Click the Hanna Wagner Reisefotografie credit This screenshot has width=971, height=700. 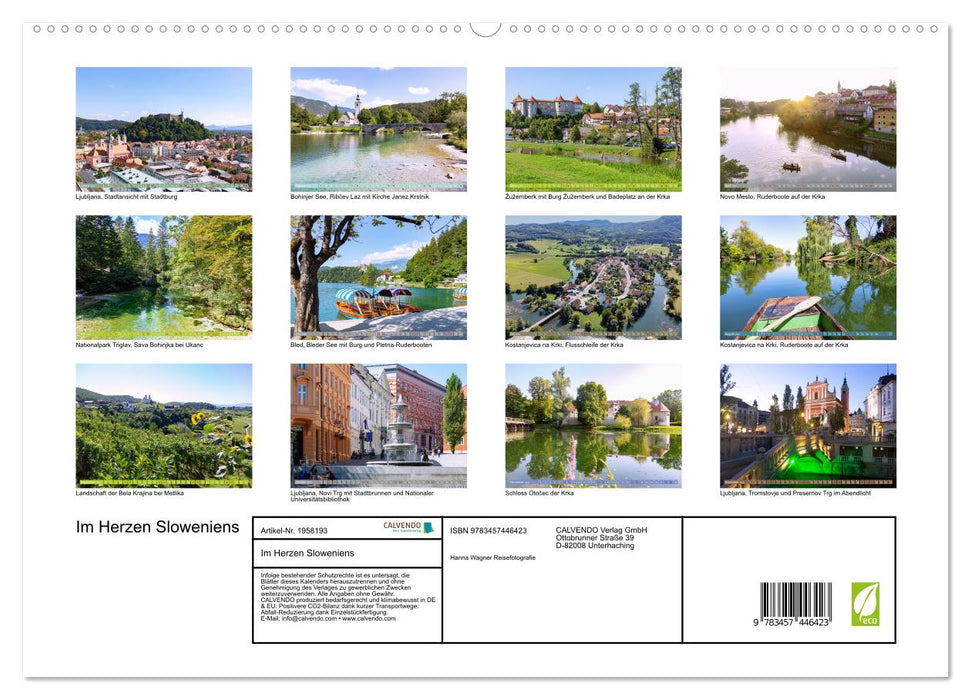tap(492, 558)
